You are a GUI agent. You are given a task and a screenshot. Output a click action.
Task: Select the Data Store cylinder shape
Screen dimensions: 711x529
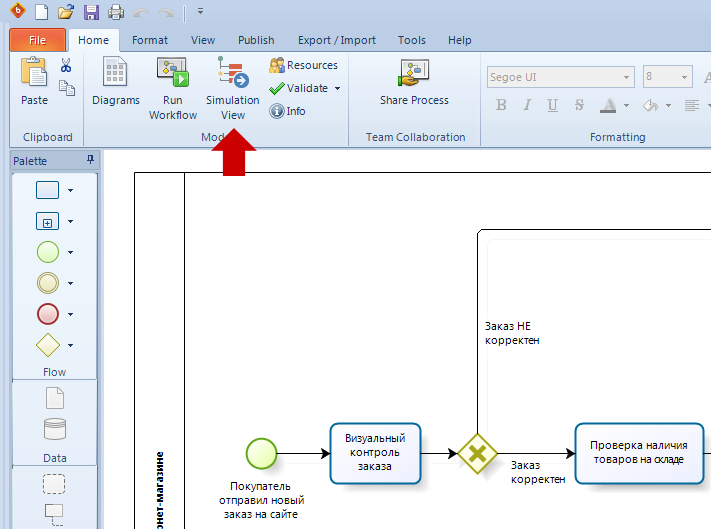(55, 429)
